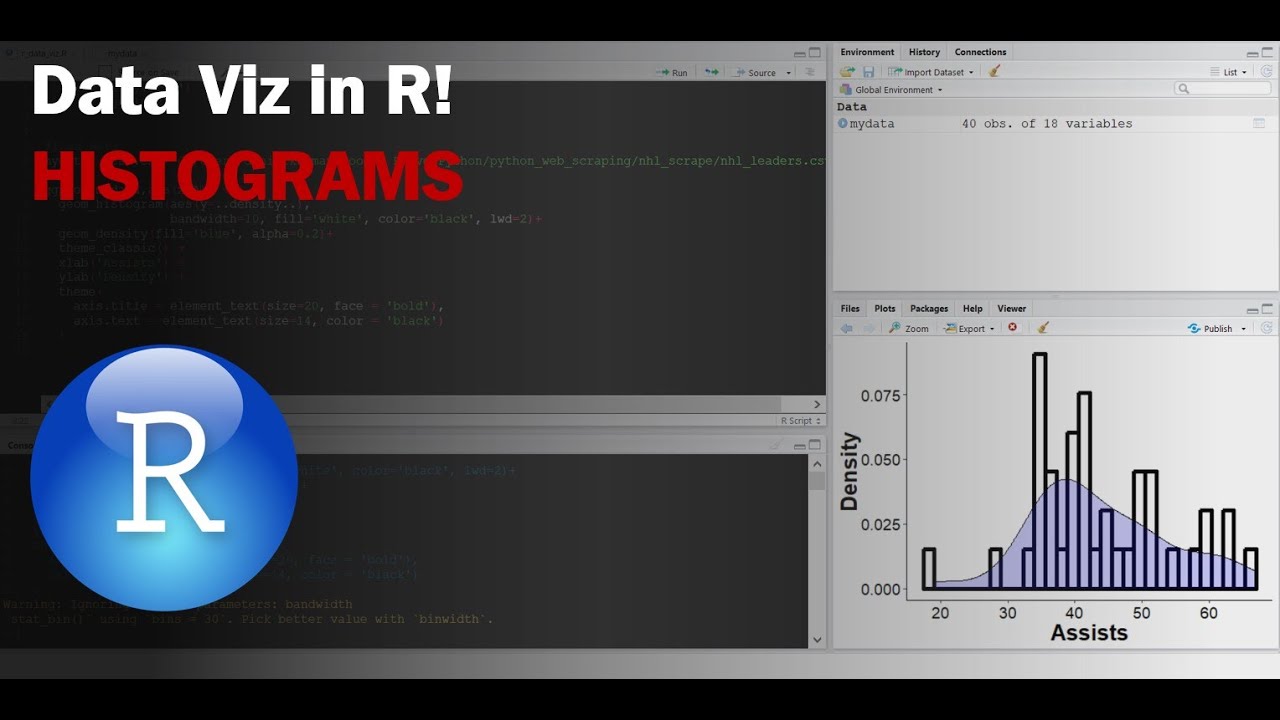View mydata in the table viewer icon
Viewport: 1280px width, 720px height.
(x=1259, y=123)
